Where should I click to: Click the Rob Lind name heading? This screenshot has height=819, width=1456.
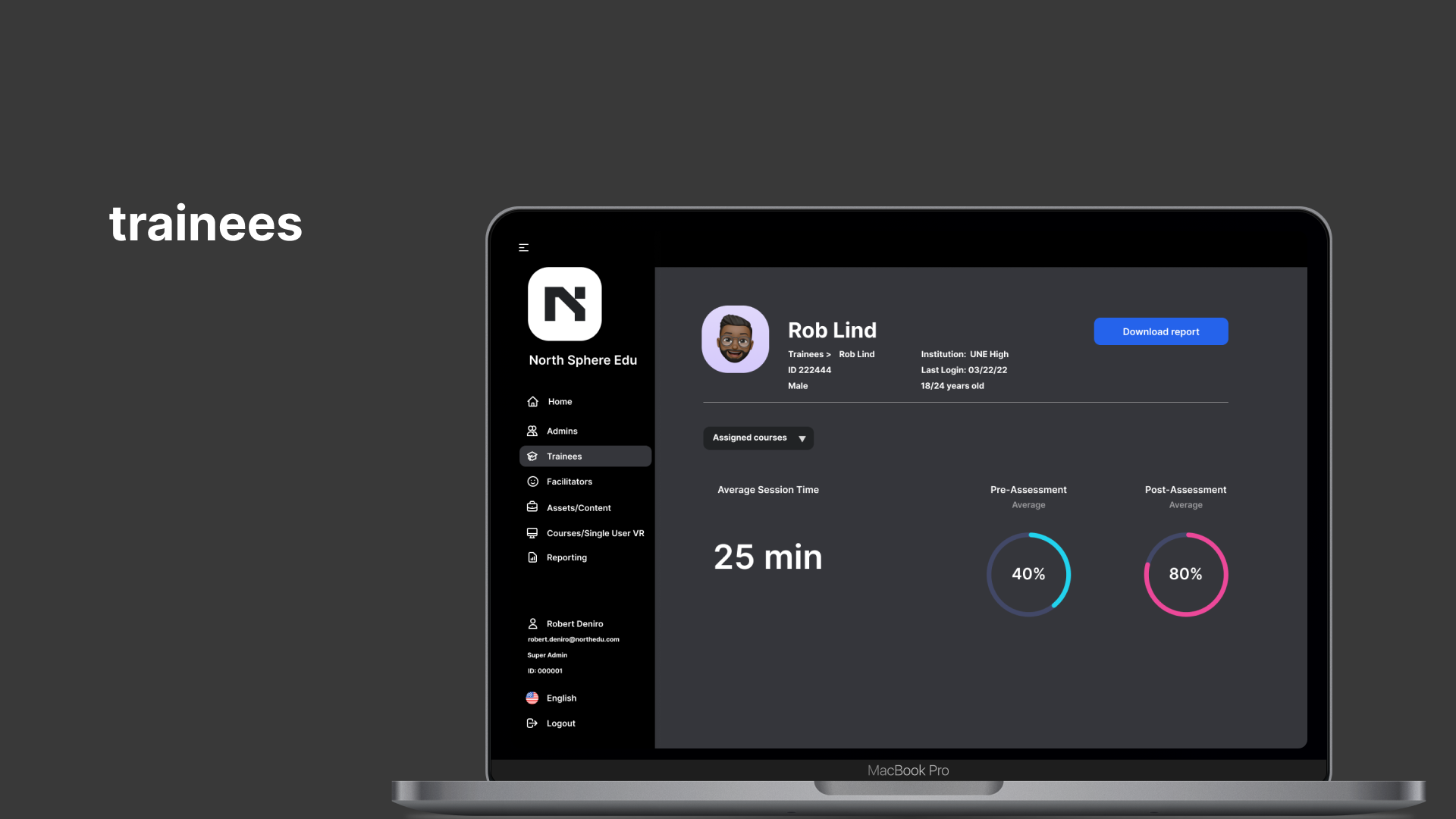832,330
